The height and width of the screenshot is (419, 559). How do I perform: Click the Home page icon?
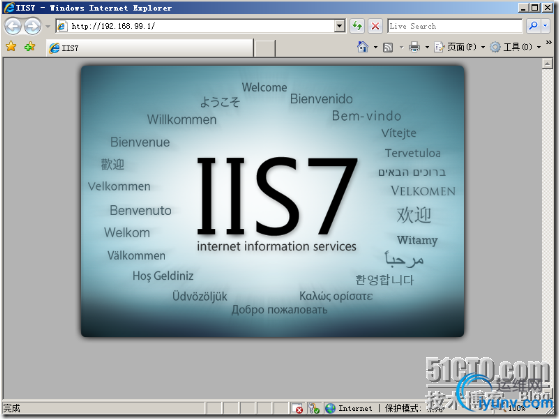pos(363,47)
